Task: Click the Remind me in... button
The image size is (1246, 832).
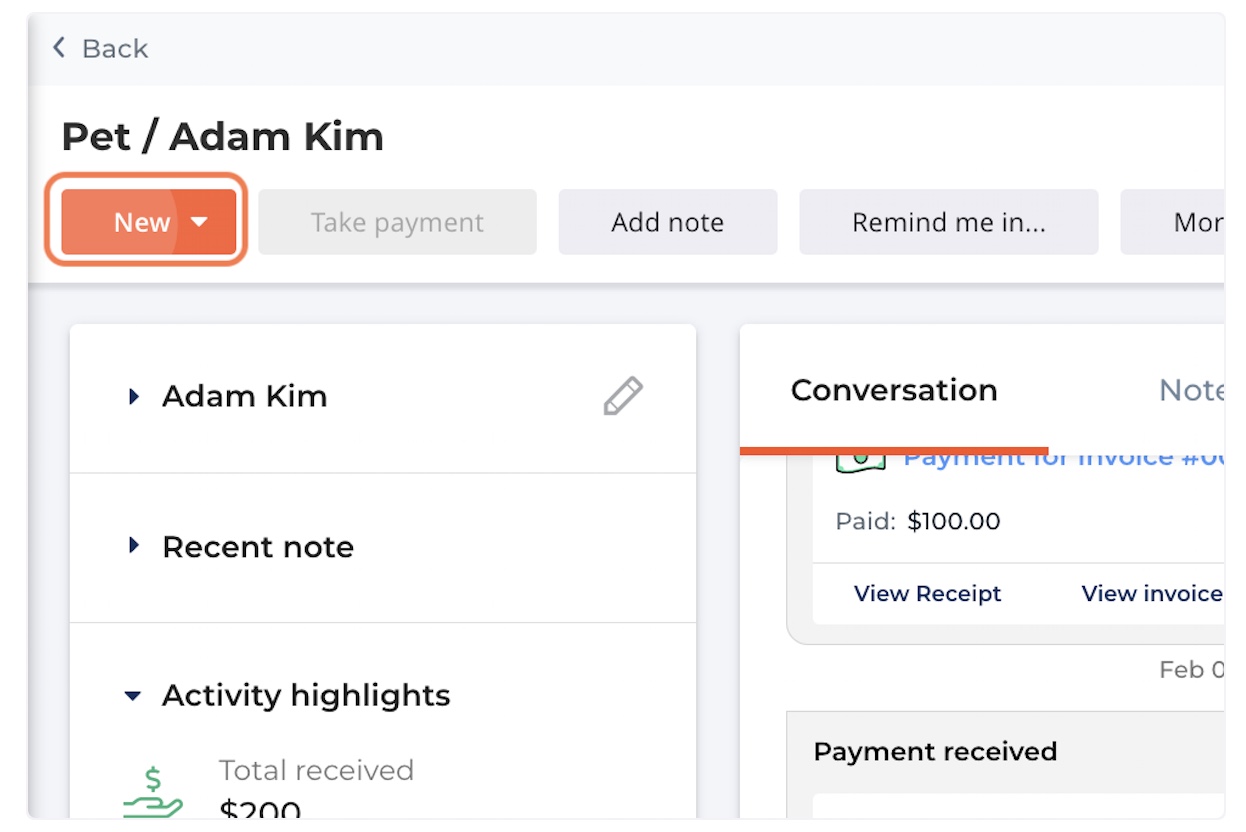Action: [x=948, y=222]
